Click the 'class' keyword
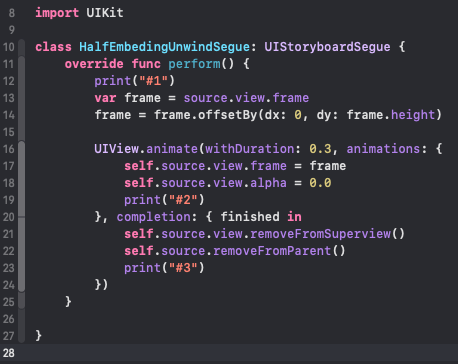The width and height of the screenshot is (458, 364). pos(53,47)
